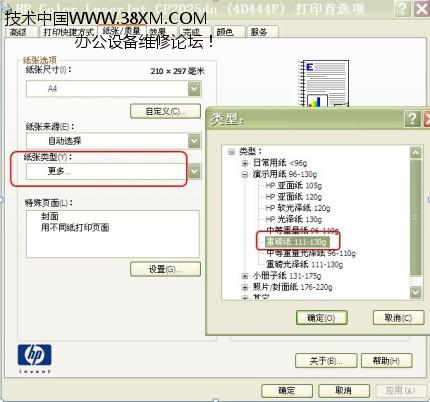Switch to the 颜色 tab
Viewport: 430px width, 402px height.
pos(226,32)
